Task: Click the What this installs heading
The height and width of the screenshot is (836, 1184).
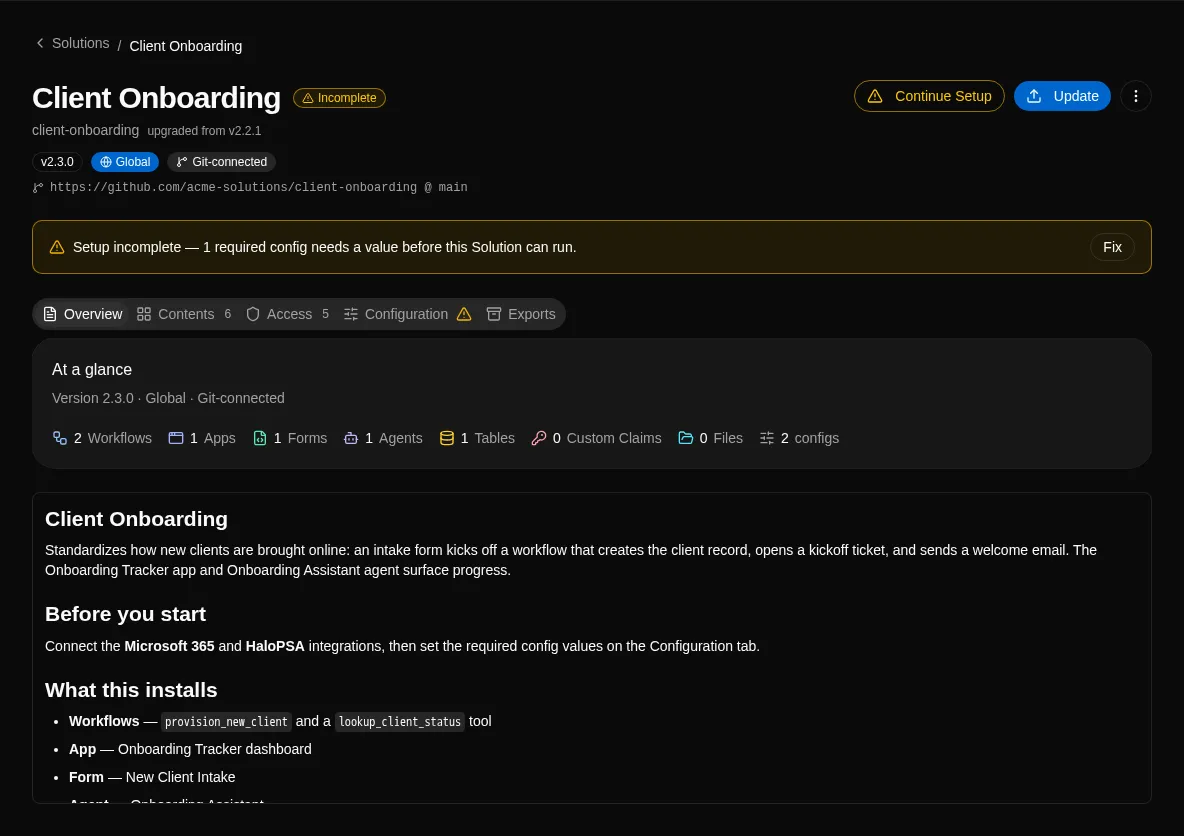Action: pos(131,690)
